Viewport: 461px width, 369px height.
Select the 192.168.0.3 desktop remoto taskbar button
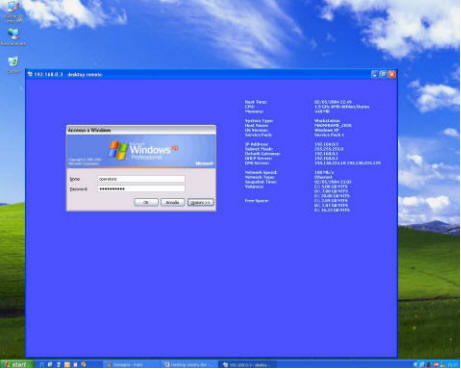(x=247, y=365)
